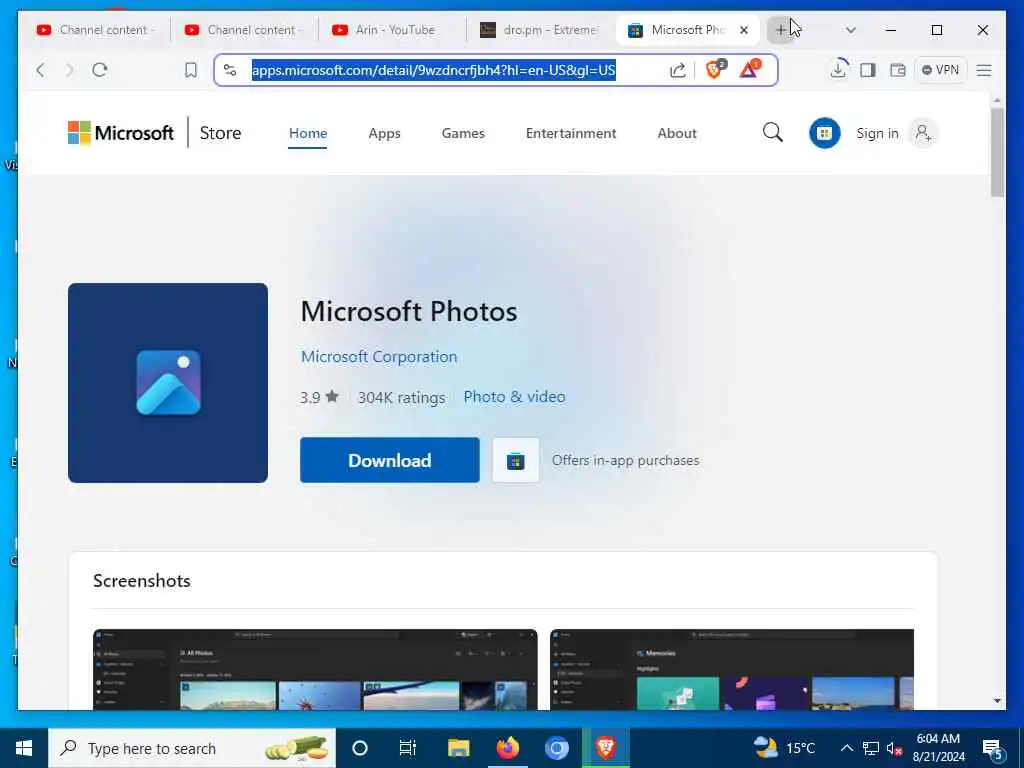
Task: Click the page vertical scrollbar thumb
Action: click(997, 152)
